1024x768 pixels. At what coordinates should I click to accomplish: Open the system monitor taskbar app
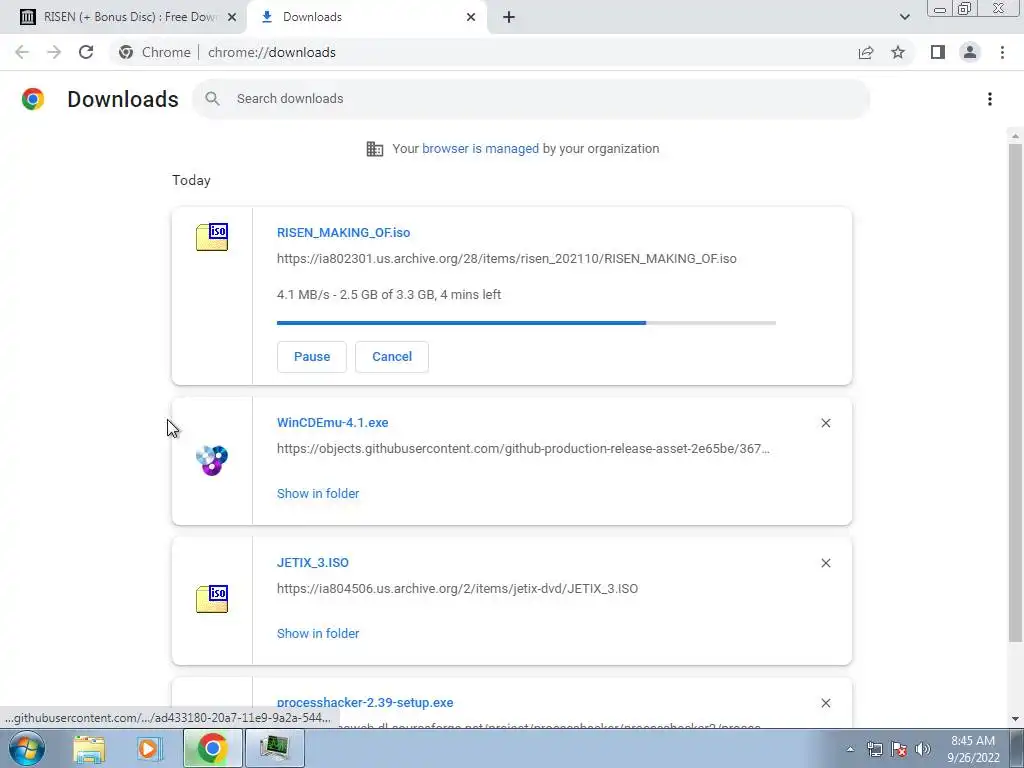(x=274, y=748)
